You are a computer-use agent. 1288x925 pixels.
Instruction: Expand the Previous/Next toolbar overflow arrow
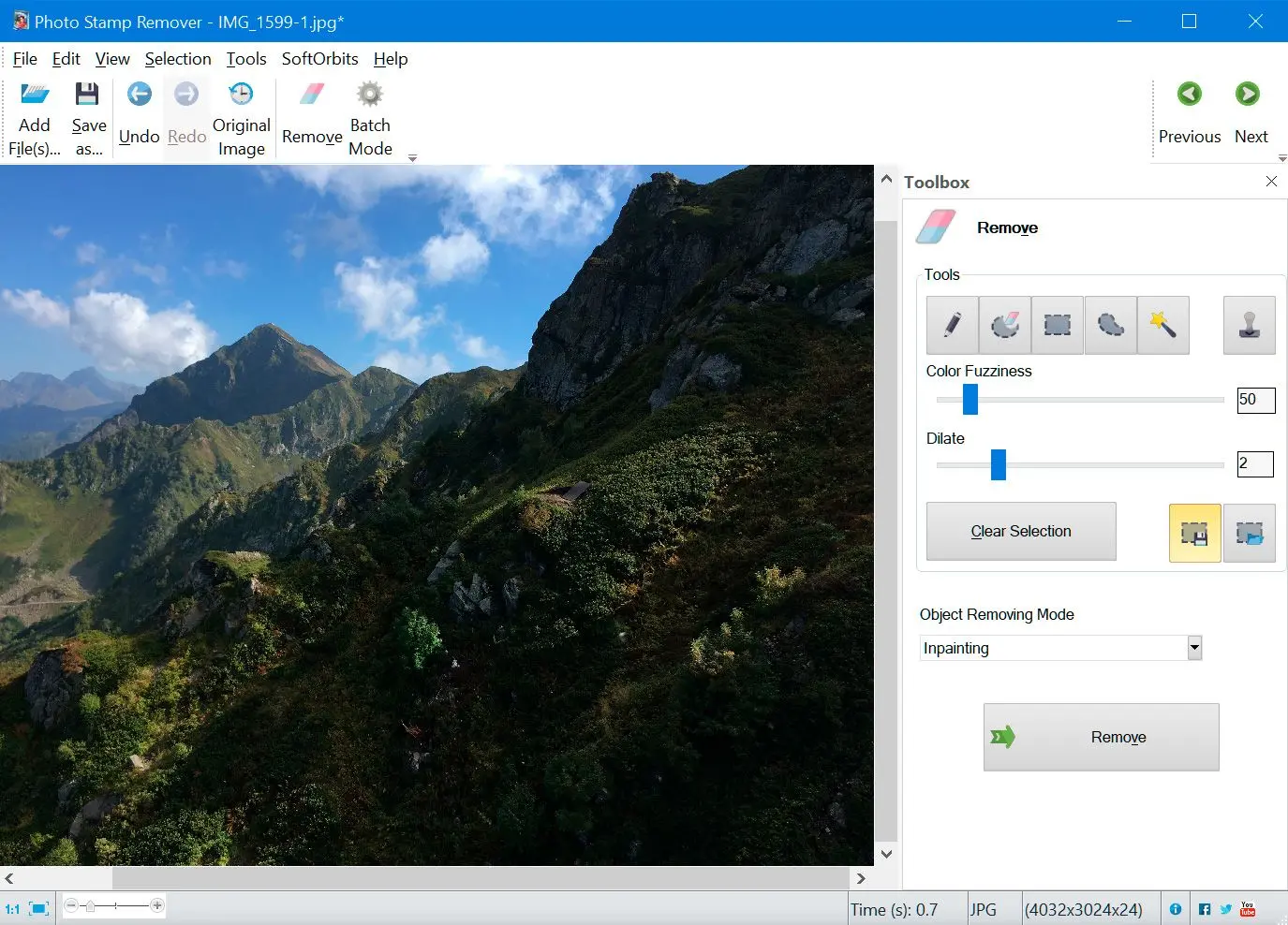[x=1282, y=158]
